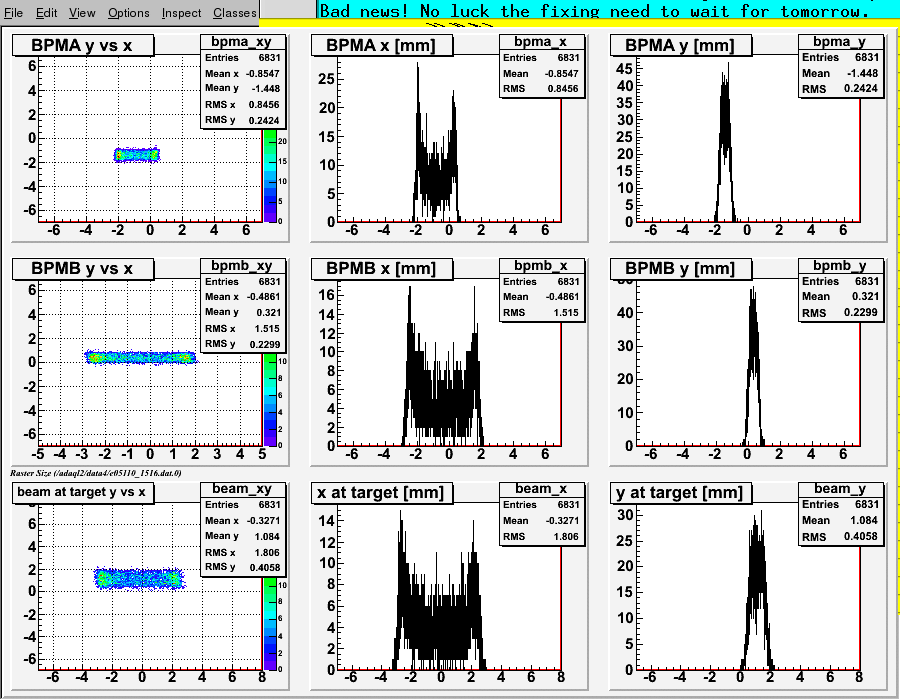
Task: Click the 'Raster Size' file path label
Action: point(95,473)
